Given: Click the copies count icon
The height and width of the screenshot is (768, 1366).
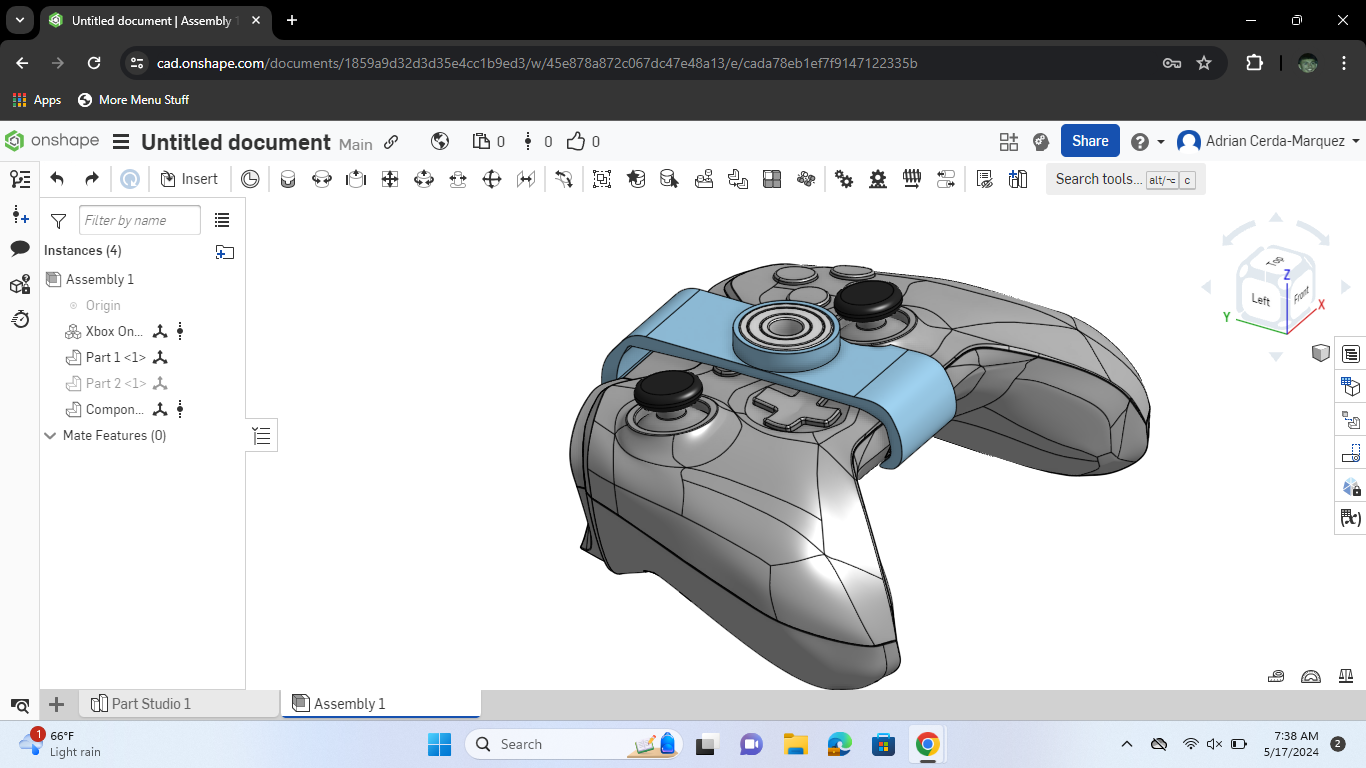Looking at the screenshot, I should pyautogui.click(x=481, y=141).
